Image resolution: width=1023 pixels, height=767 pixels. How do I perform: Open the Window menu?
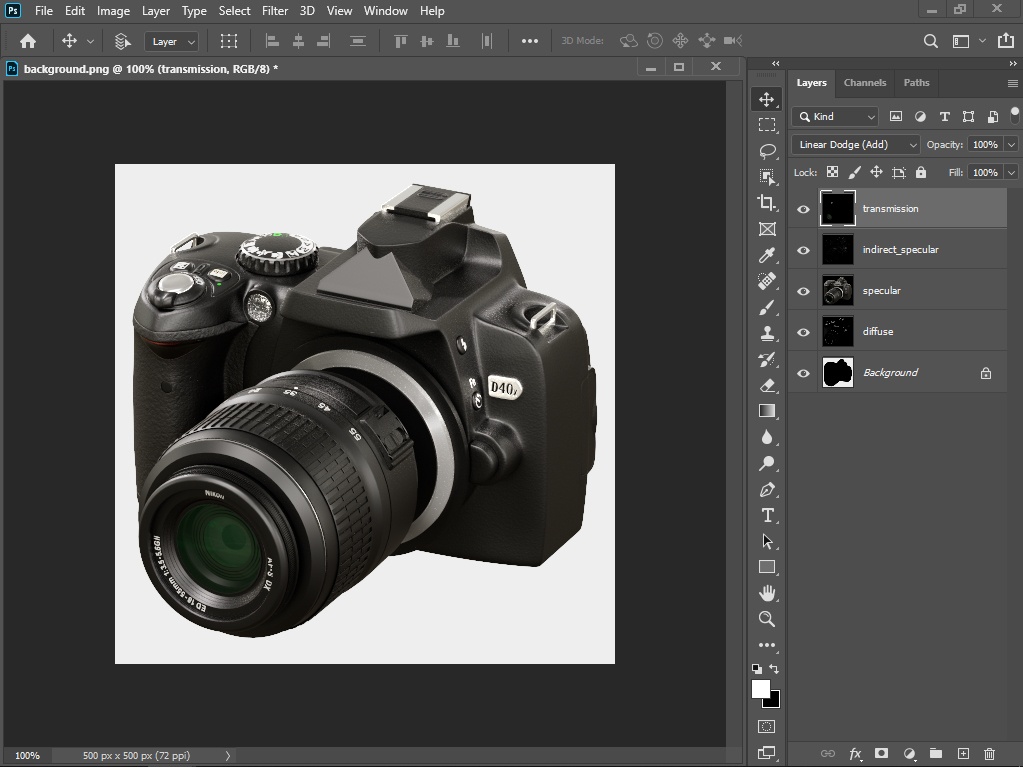click(386, 10)
